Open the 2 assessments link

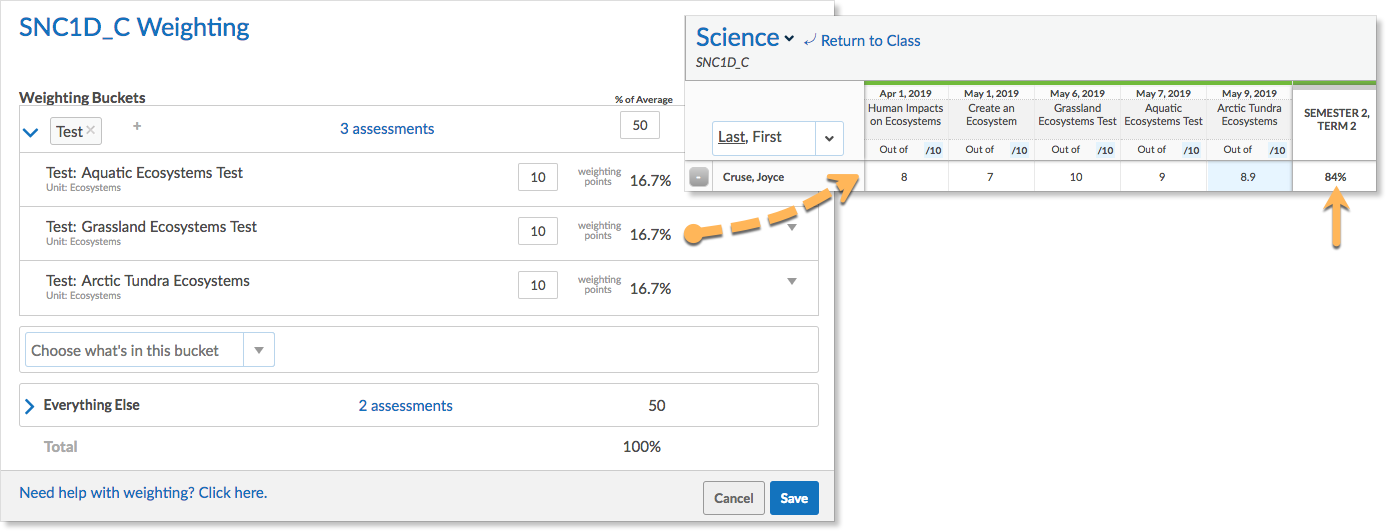click(406, 406)
